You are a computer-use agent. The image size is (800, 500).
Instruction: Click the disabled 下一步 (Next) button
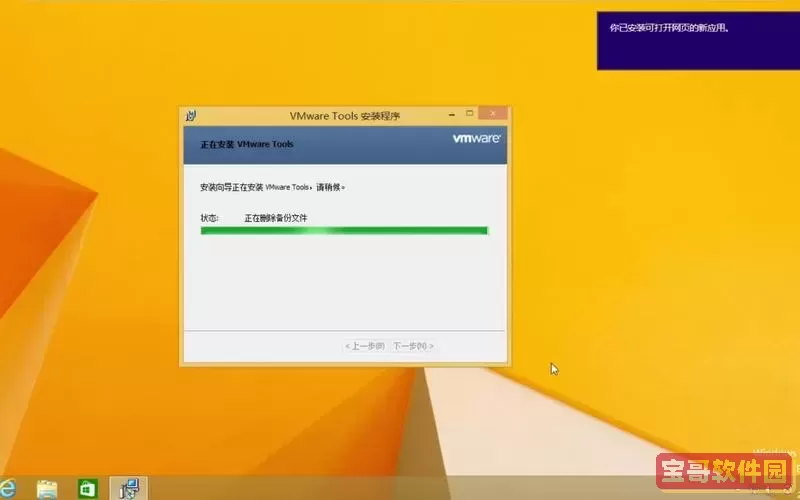413,346
